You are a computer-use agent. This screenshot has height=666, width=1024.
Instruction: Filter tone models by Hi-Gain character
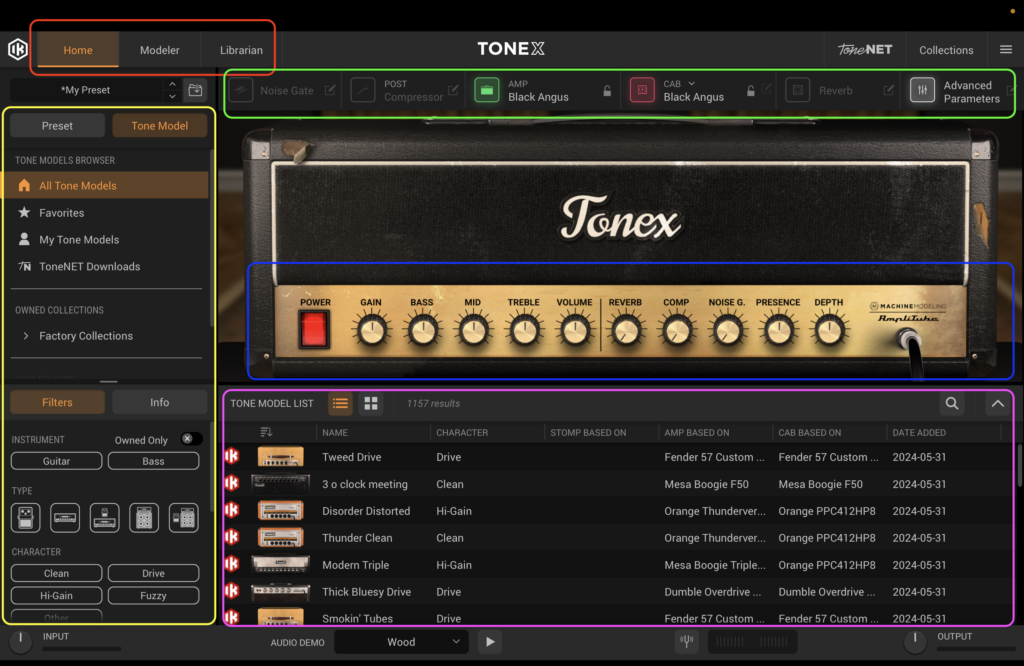[x=56, y=596]
